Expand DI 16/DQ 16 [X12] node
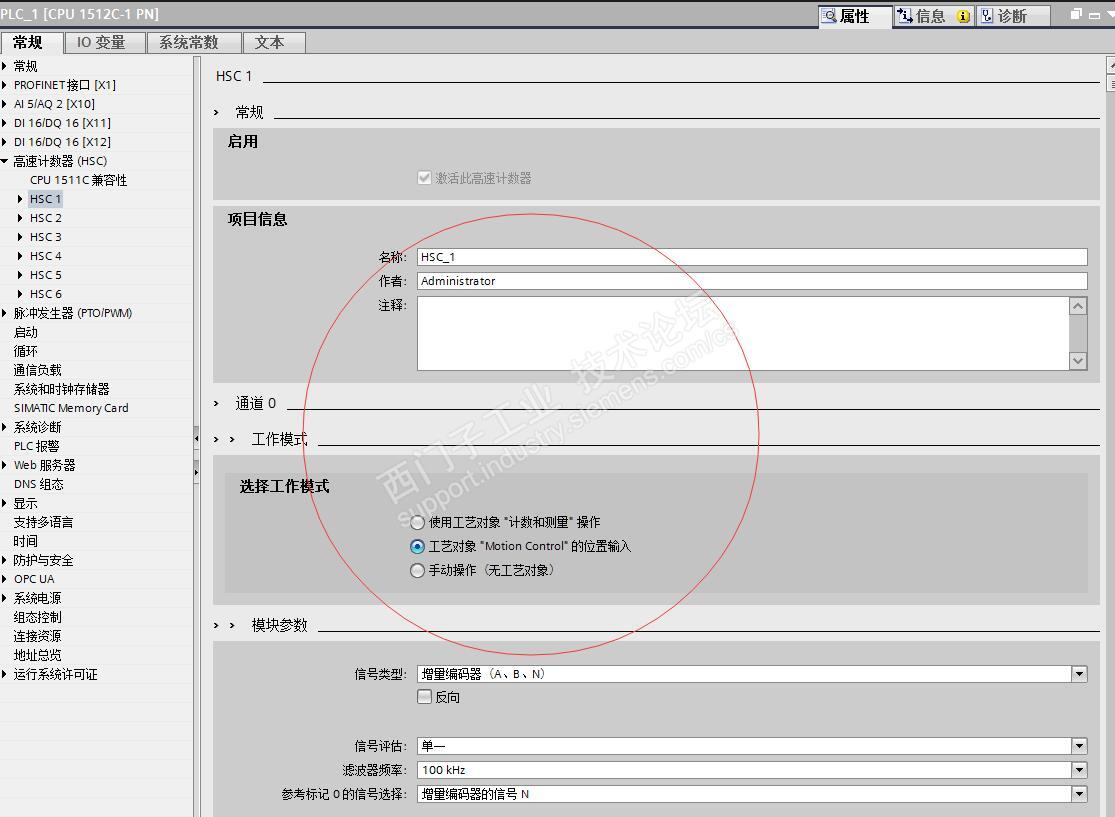This screenshot has height=817, width=1115. (x=4, y=142)
